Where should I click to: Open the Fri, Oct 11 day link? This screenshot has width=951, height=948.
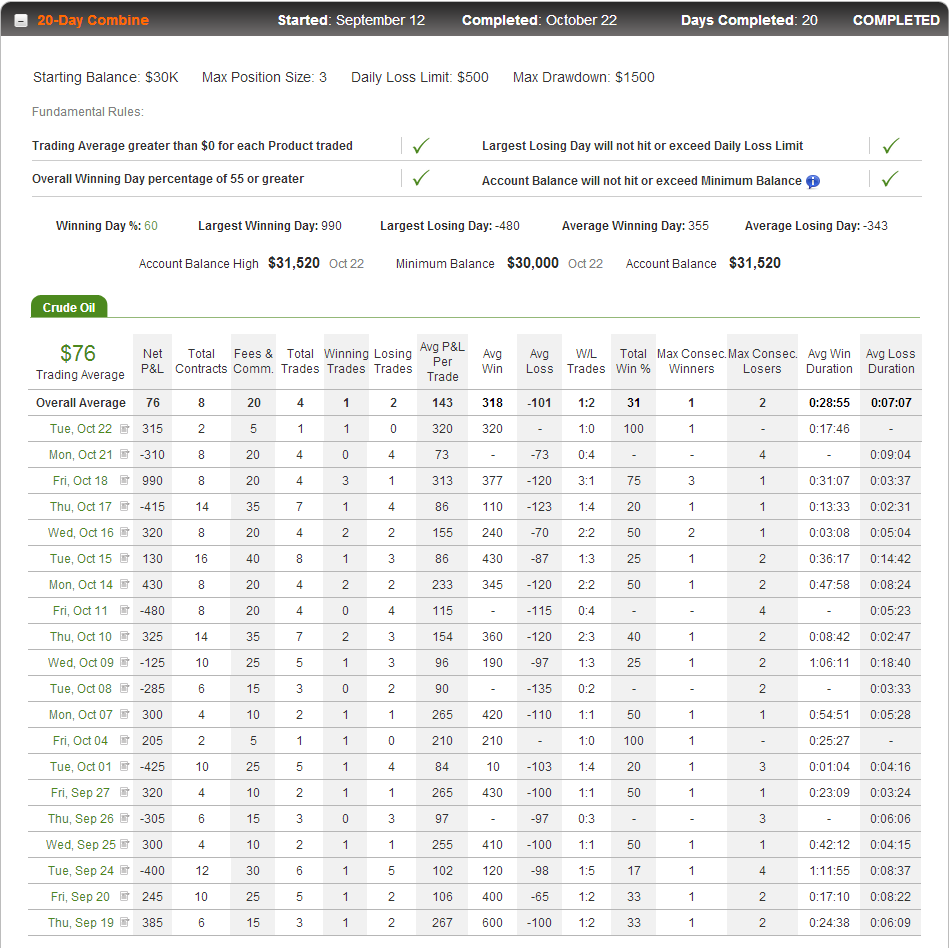point(80,611)
